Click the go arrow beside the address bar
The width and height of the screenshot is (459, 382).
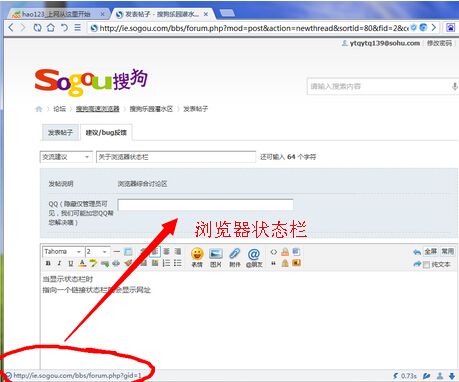[x=434, y=28]
